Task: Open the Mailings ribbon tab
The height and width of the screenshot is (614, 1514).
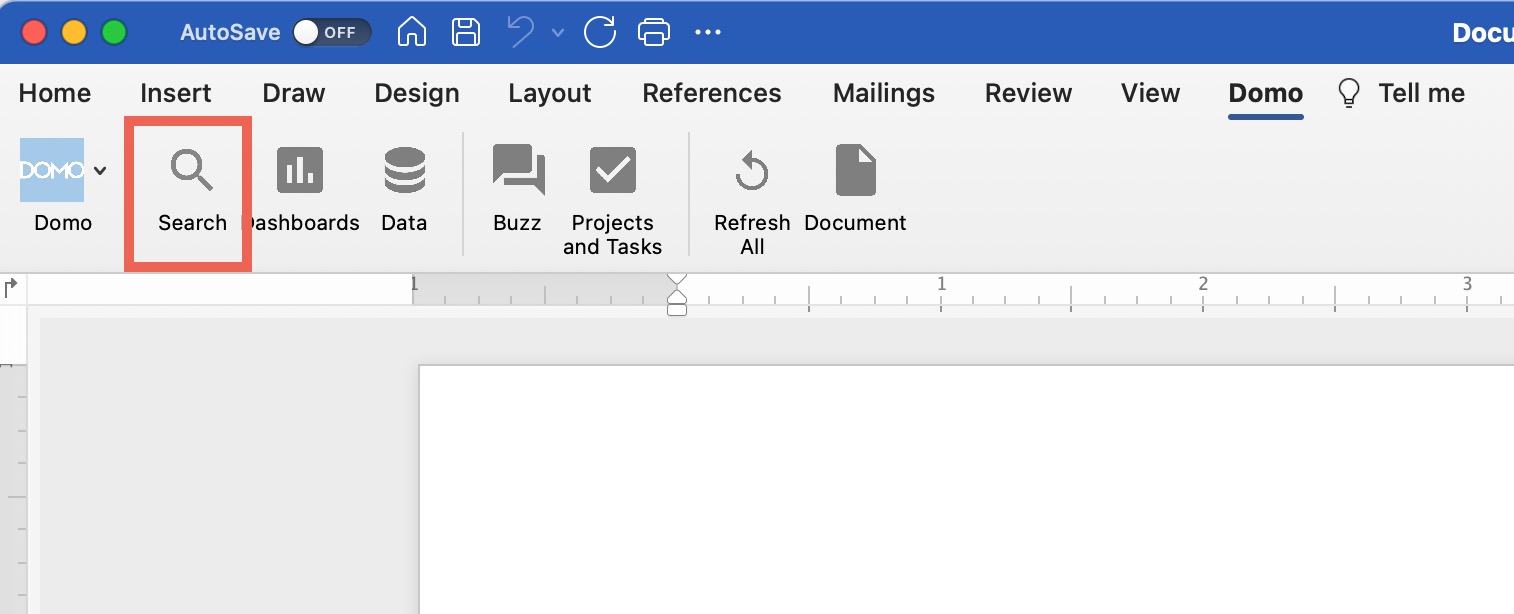Action: pos(883,93)
